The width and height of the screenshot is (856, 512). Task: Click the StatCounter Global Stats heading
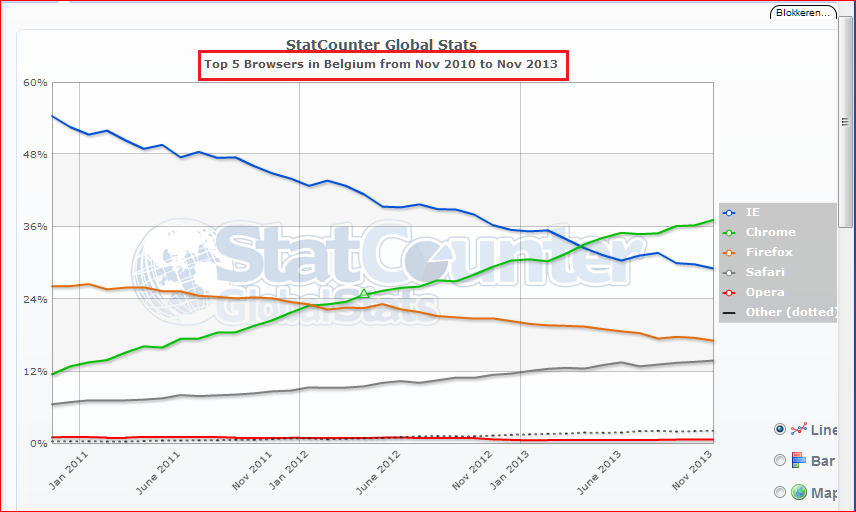pos(381,44)
